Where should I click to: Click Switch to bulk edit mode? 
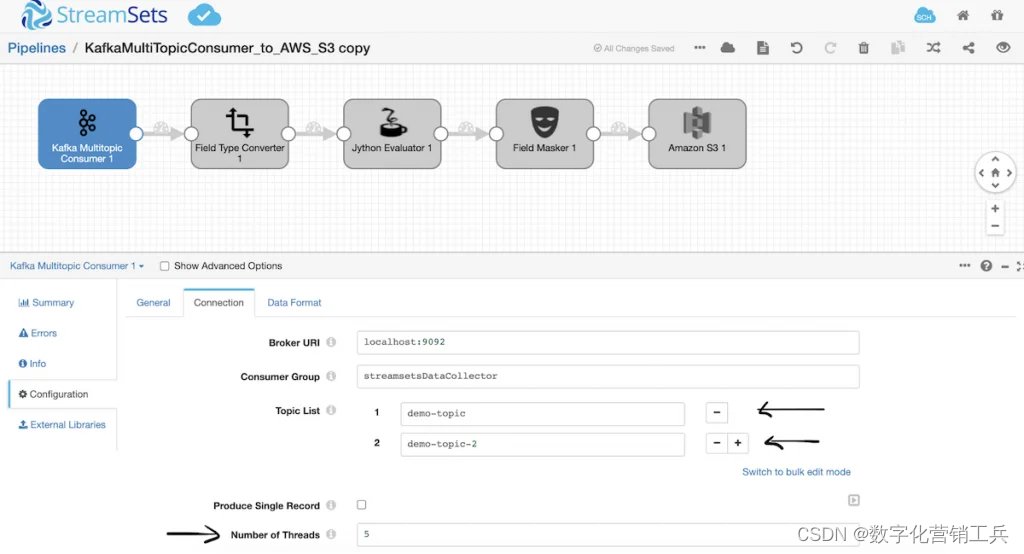tap(796, 472)
